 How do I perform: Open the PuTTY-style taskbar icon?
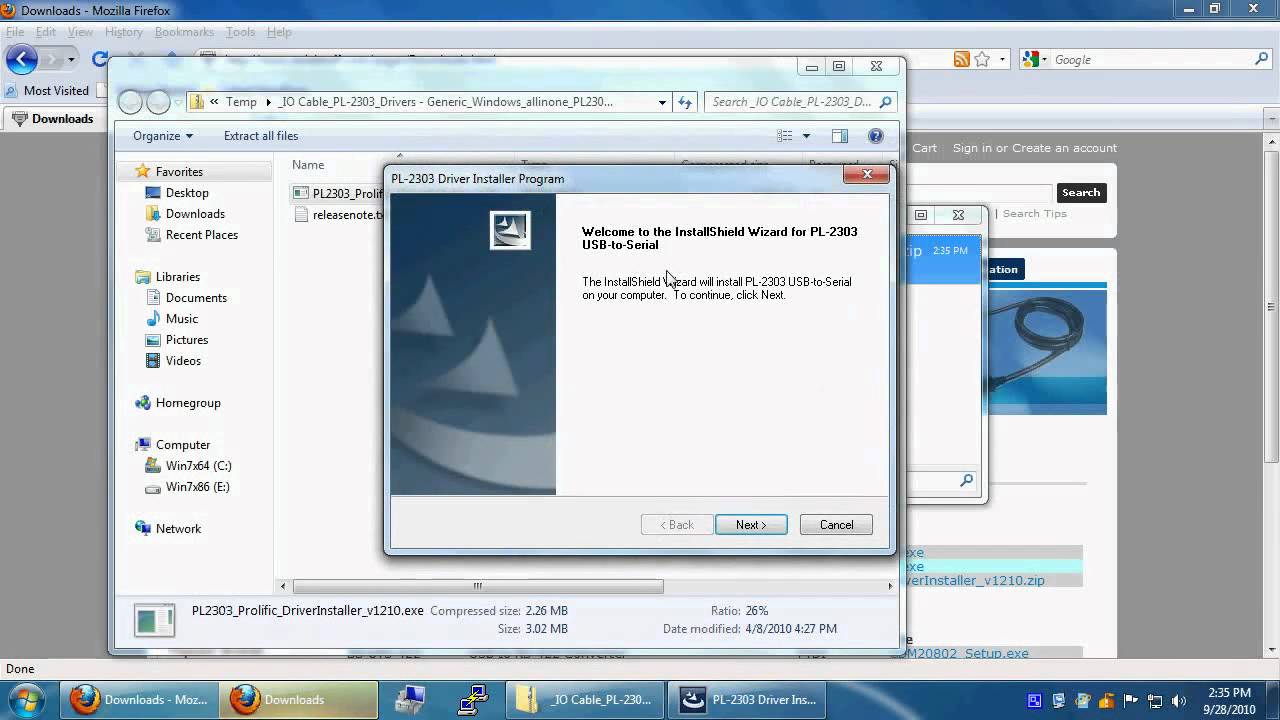pyautogui.click(x=473, y=700)
